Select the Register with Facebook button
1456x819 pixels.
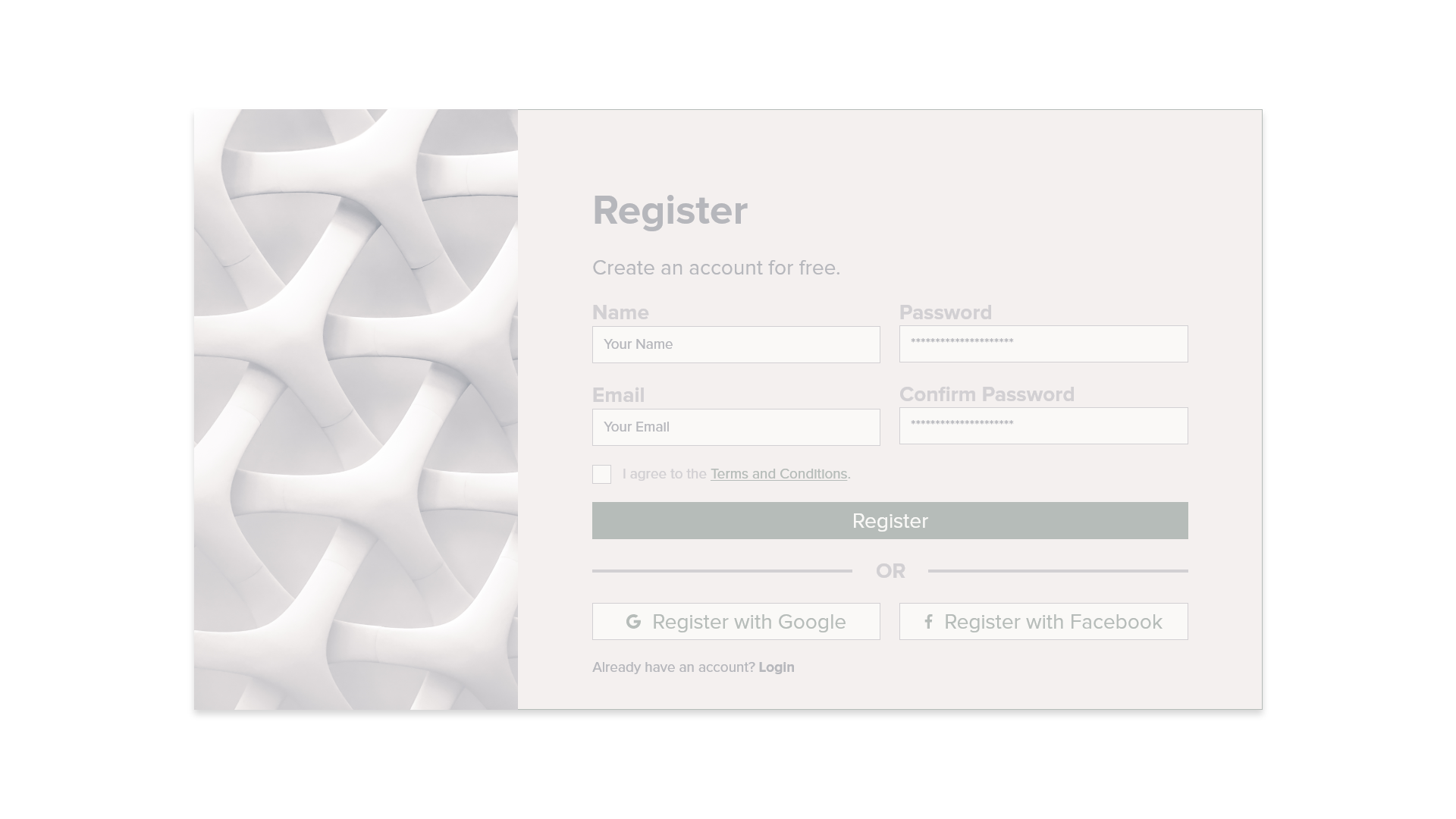pyautogui.click(x=1043, y=621)
